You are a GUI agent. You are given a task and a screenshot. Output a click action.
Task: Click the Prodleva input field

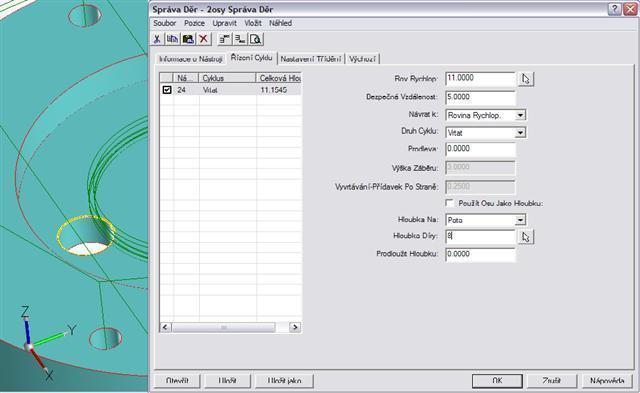pos(480,149)
